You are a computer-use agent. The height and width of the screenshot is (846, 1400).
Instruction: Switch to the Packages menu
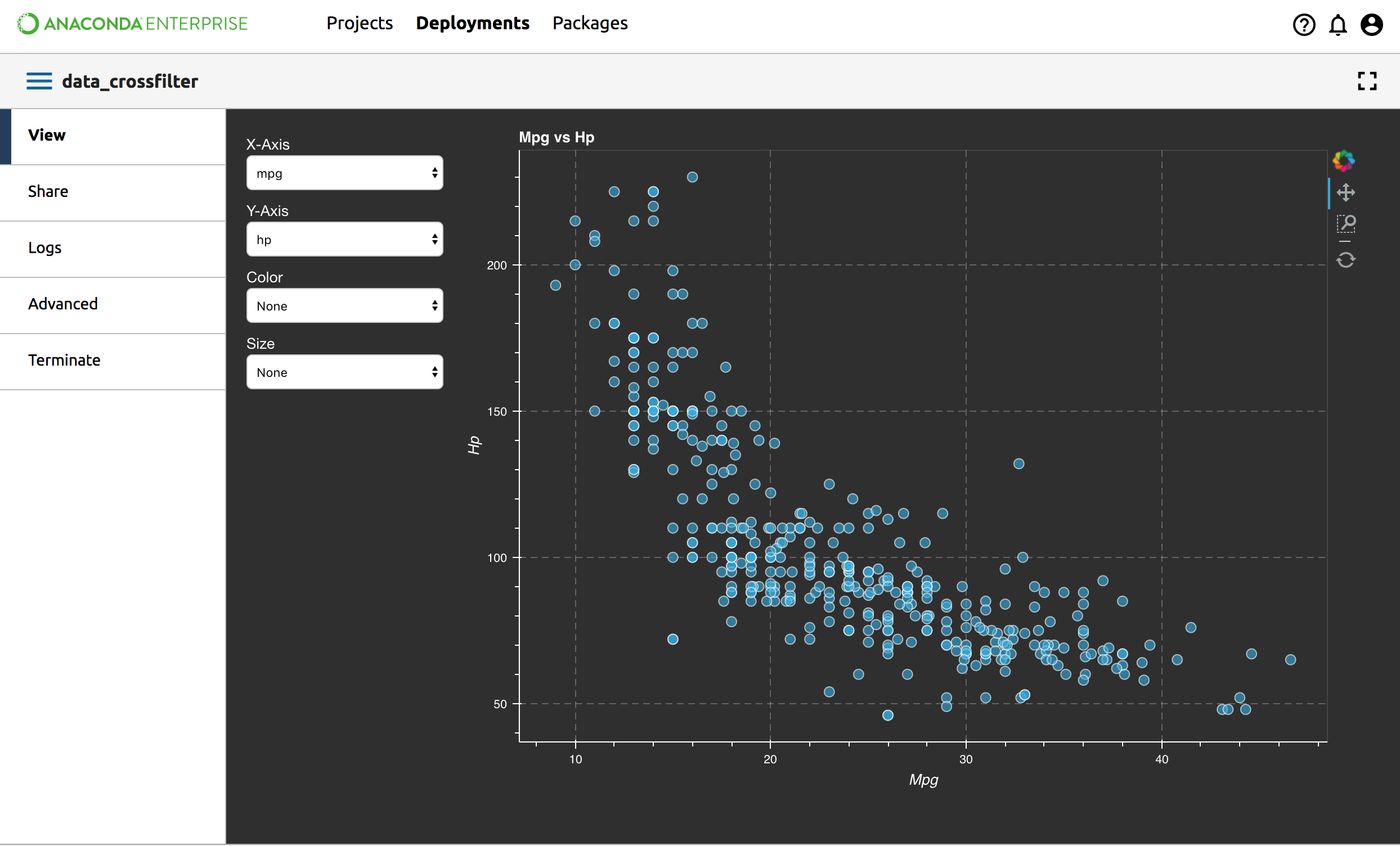(590, 23)
